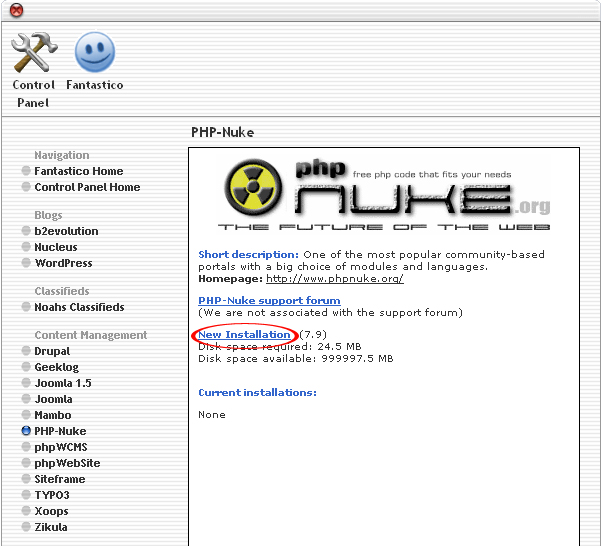This screenshot has width=602, height=546.
Task: Select Geeklog from the sidebar
Action: click(56, 367)
